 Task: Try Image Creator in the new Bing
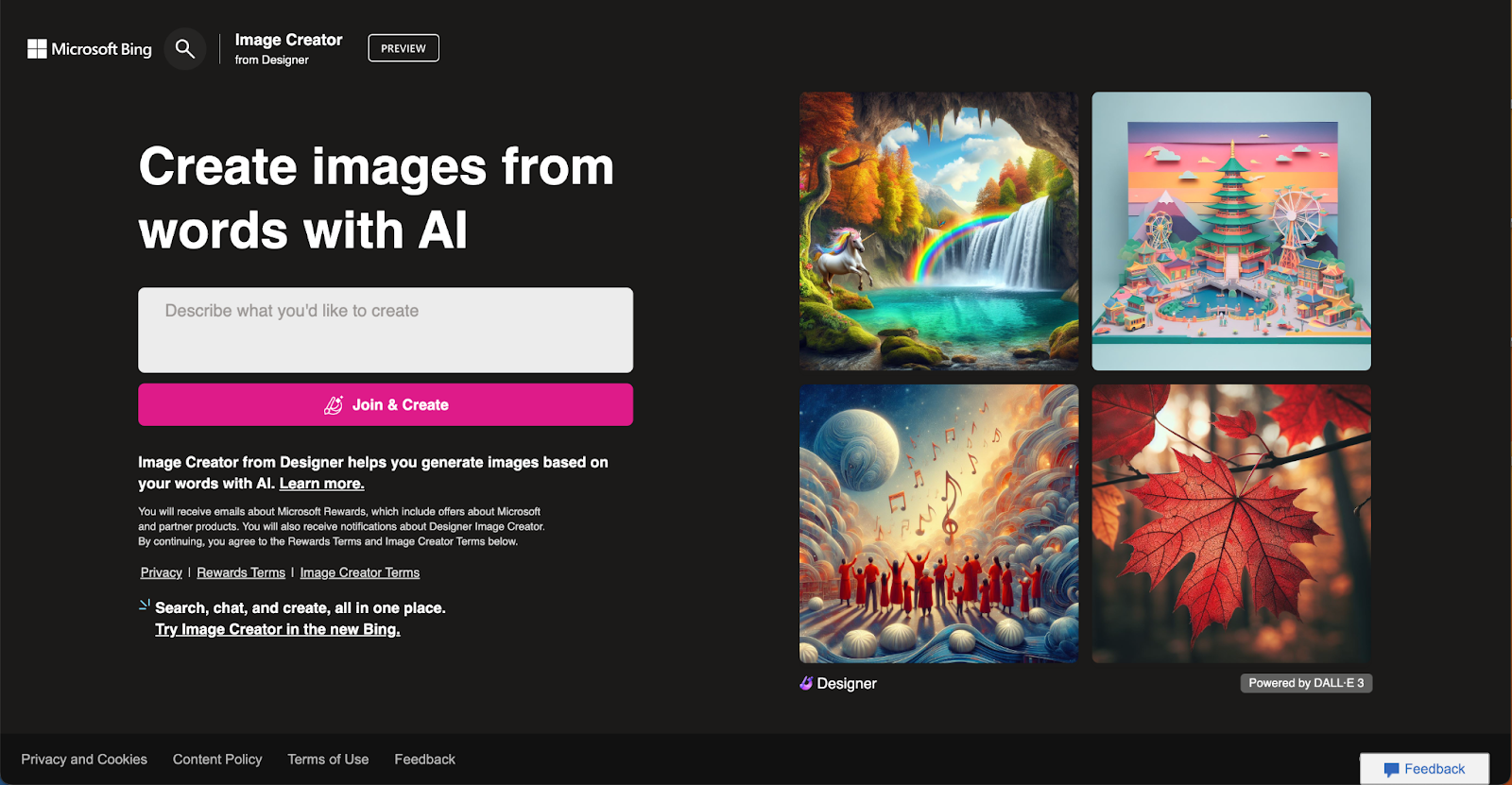pos(278,629)
